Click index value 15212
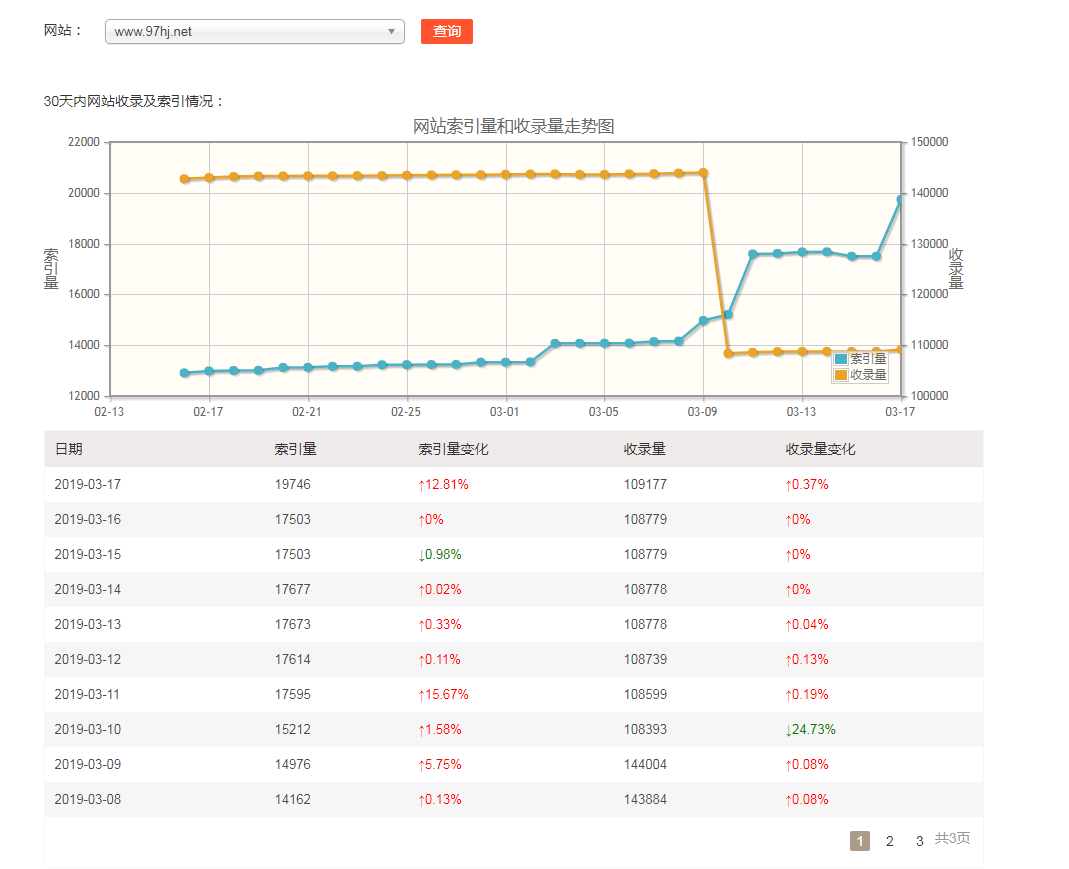1069x869 pixels. (x=292, y=729)
